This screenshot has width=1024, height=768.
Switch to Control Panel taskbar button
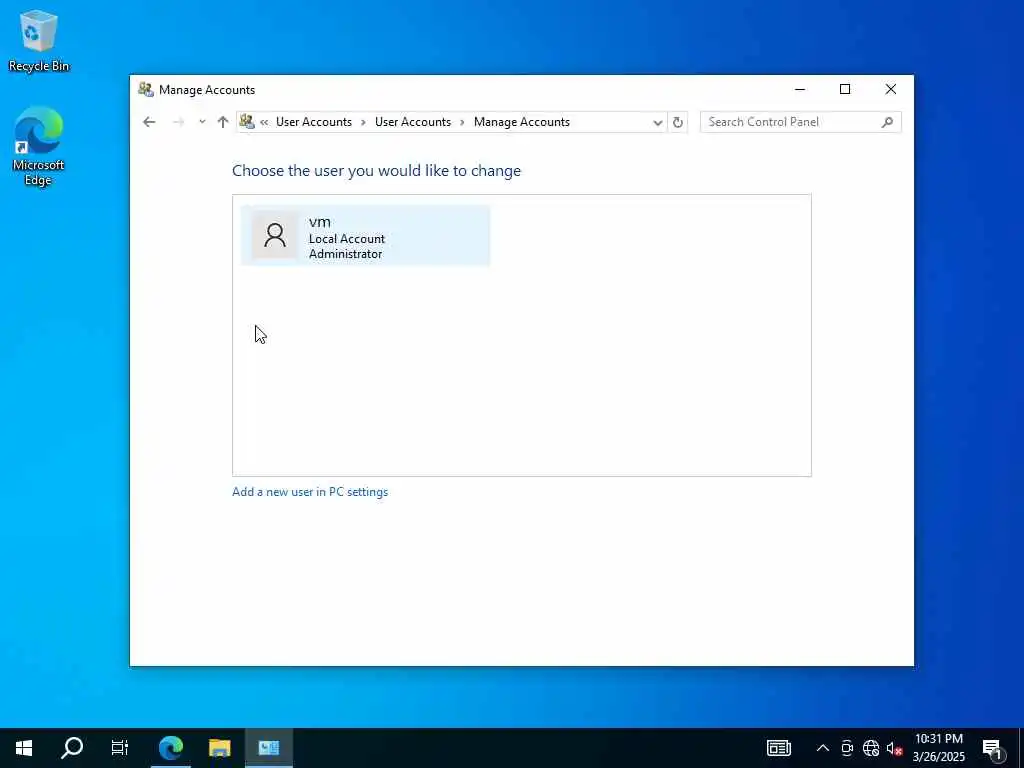pyautogui.click(x=268, y=748)
